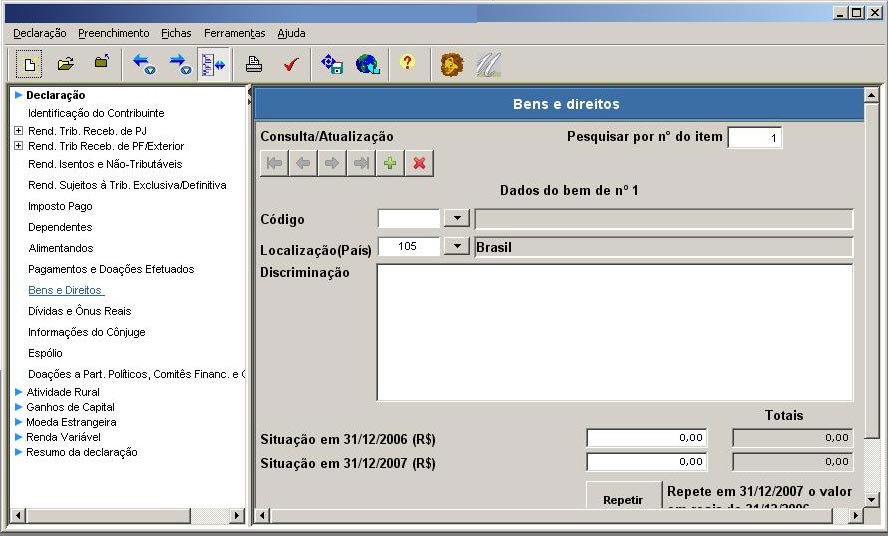The width and height of the screenshot is (888, 536).
Task: Click the Discriminação text area
Action: [x=614, y=332]
